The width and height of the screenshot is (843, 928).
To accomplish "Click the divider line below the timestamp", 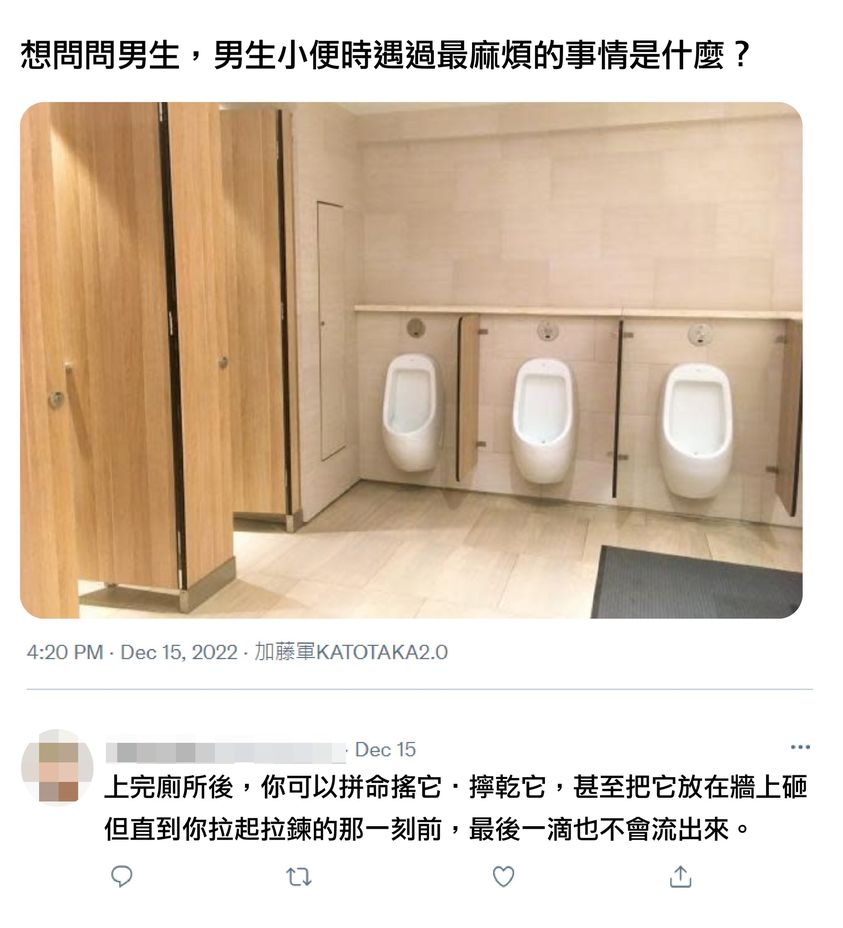I will (x=420, y=689).
